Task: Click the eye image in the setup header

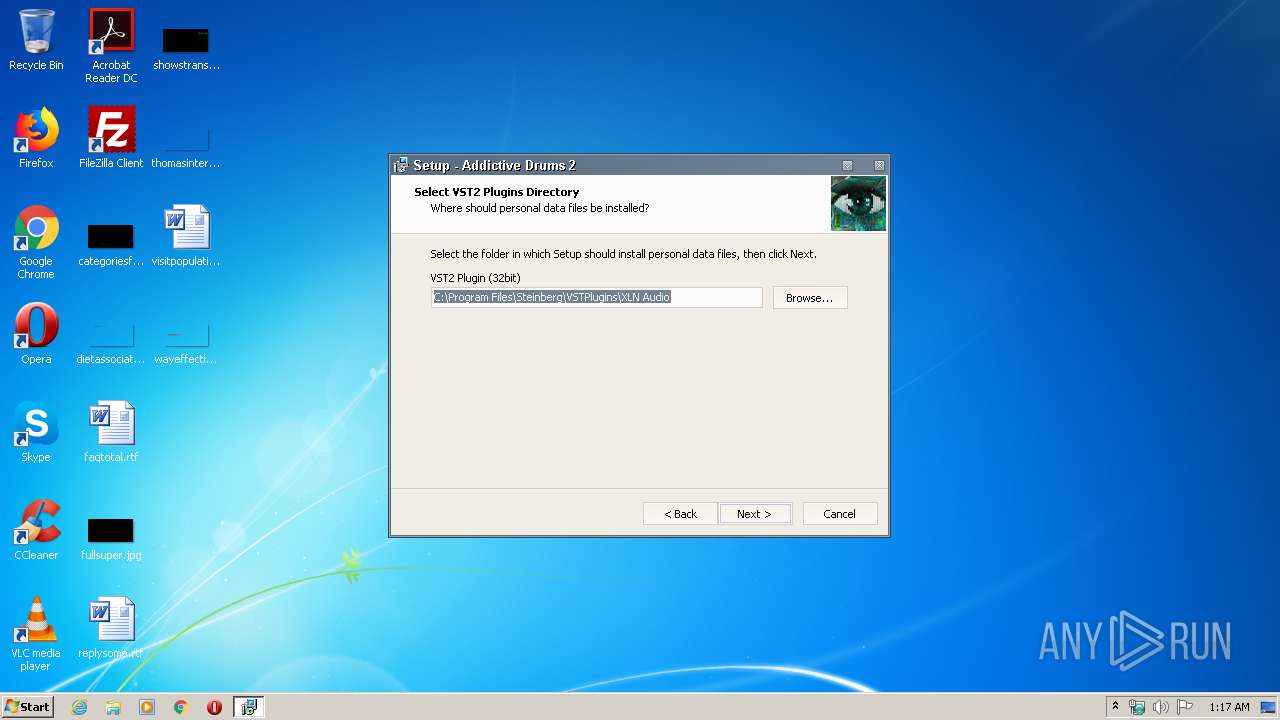Action: coord(858,203)
